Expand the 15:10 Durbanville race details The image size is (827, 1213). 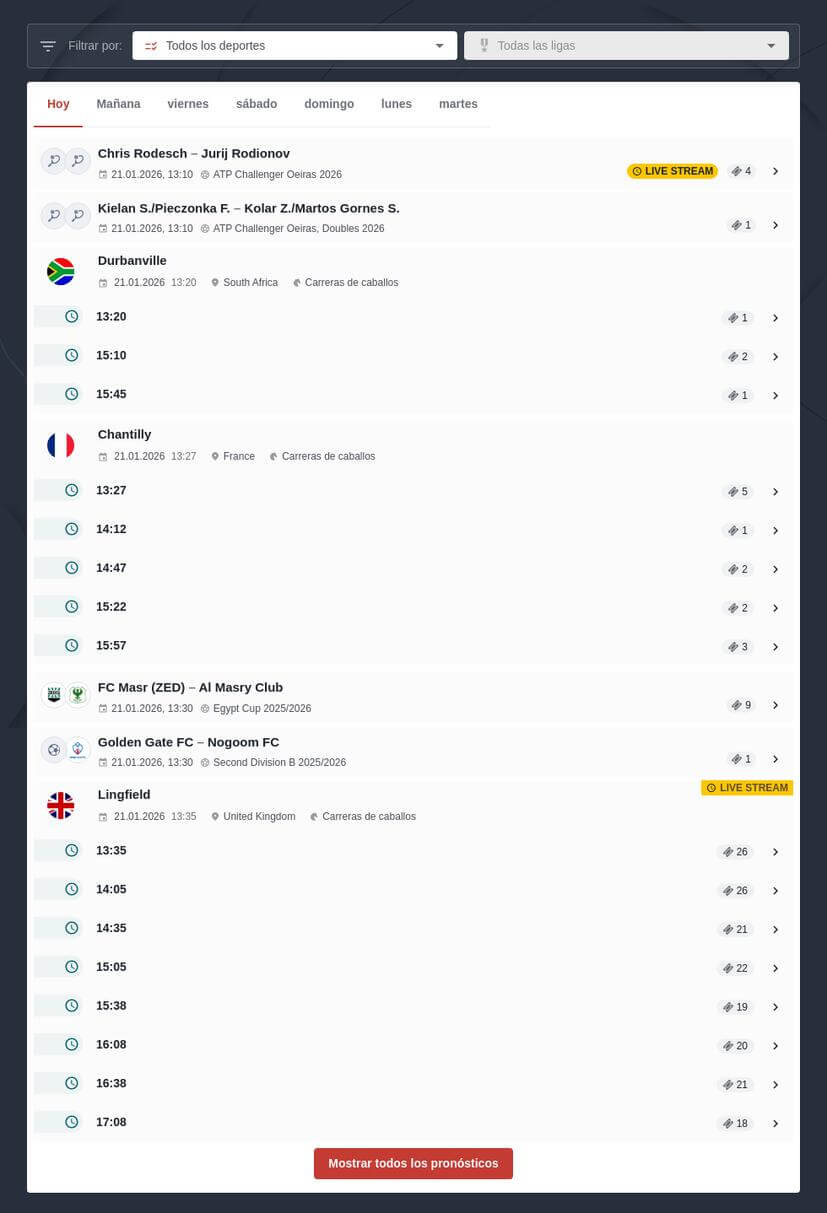(776, 356)
